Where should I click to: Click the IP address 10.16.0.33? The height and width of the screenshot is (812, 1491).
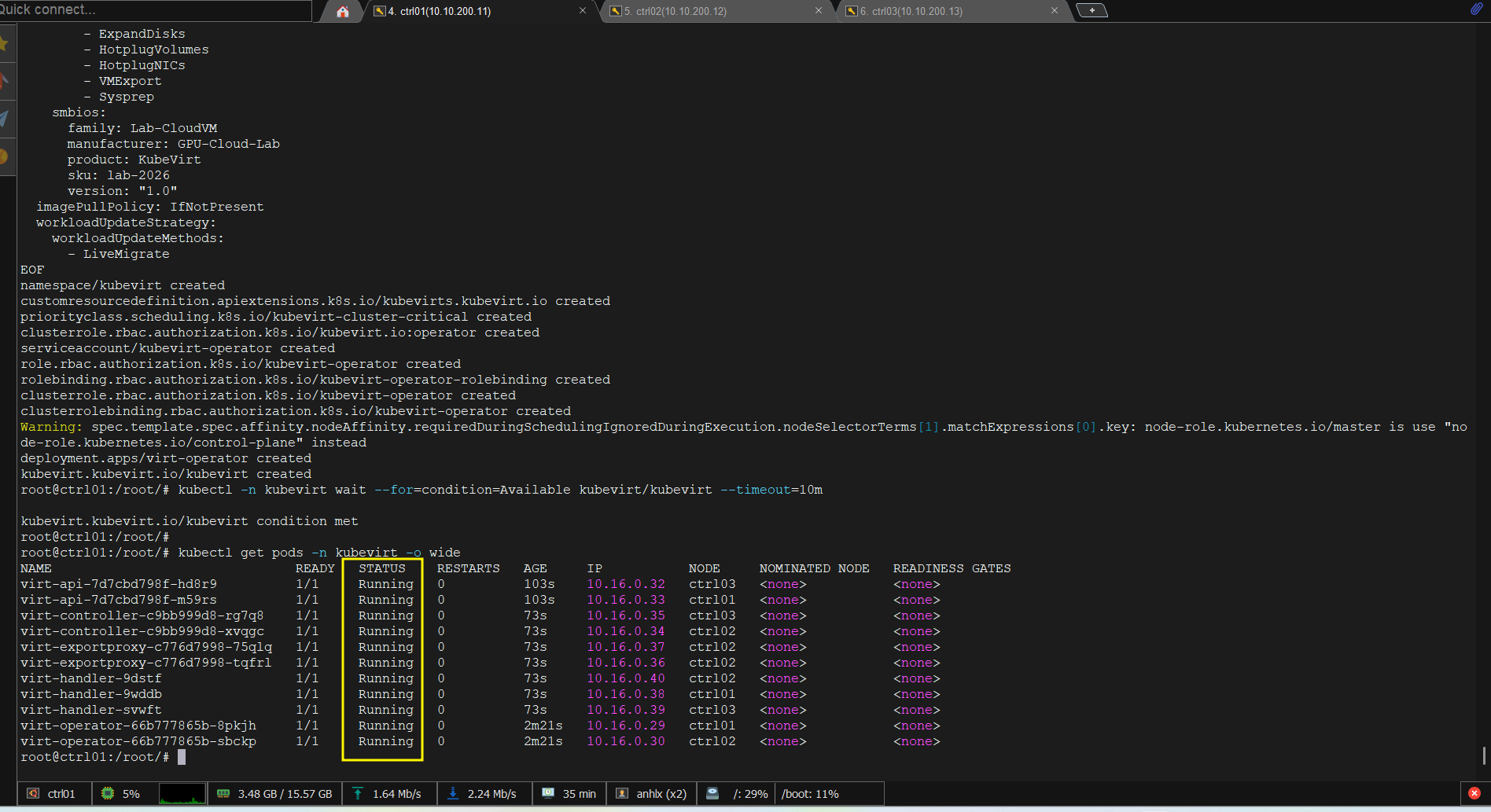(626, 600)
